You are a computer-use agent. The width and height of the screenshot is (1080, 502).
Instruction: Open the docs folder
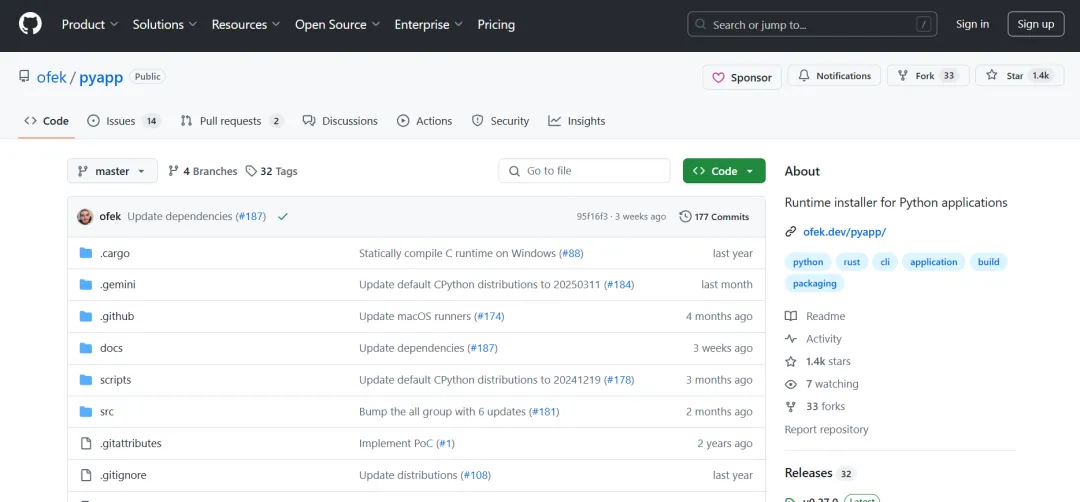point(111,348)
